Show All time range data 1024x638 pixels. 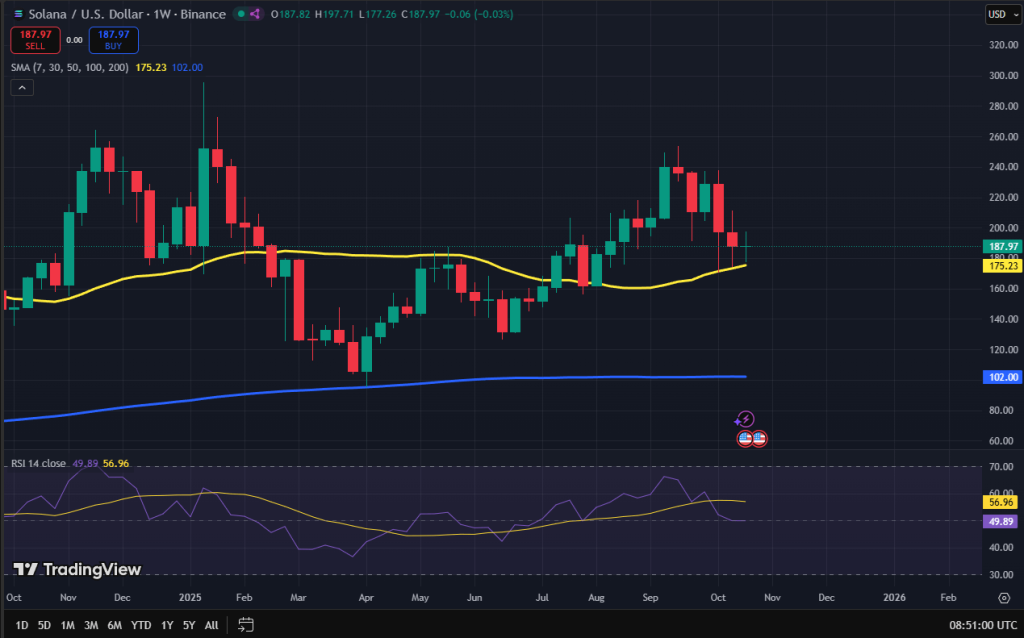[211, 625]
